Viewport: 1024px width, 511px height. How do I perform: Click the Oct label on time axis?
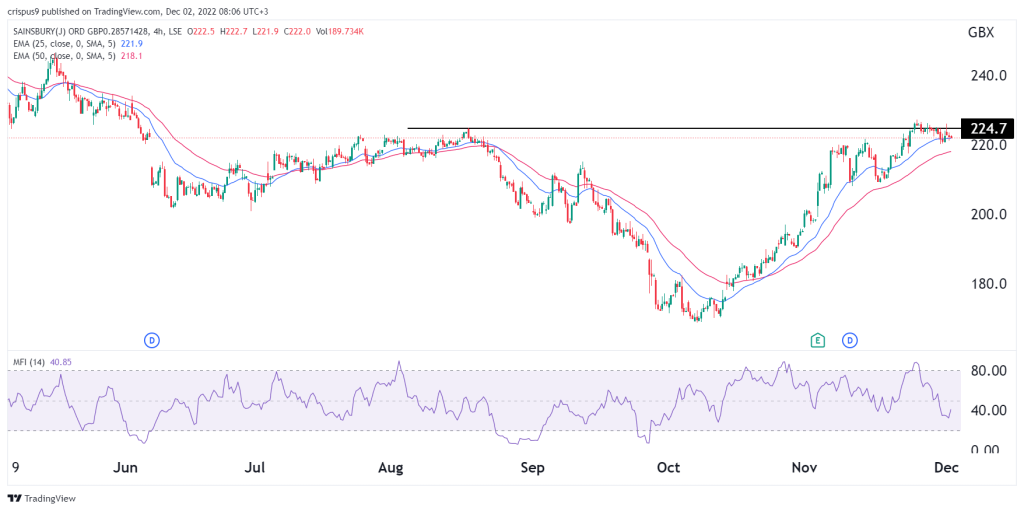tap(669, 468)
